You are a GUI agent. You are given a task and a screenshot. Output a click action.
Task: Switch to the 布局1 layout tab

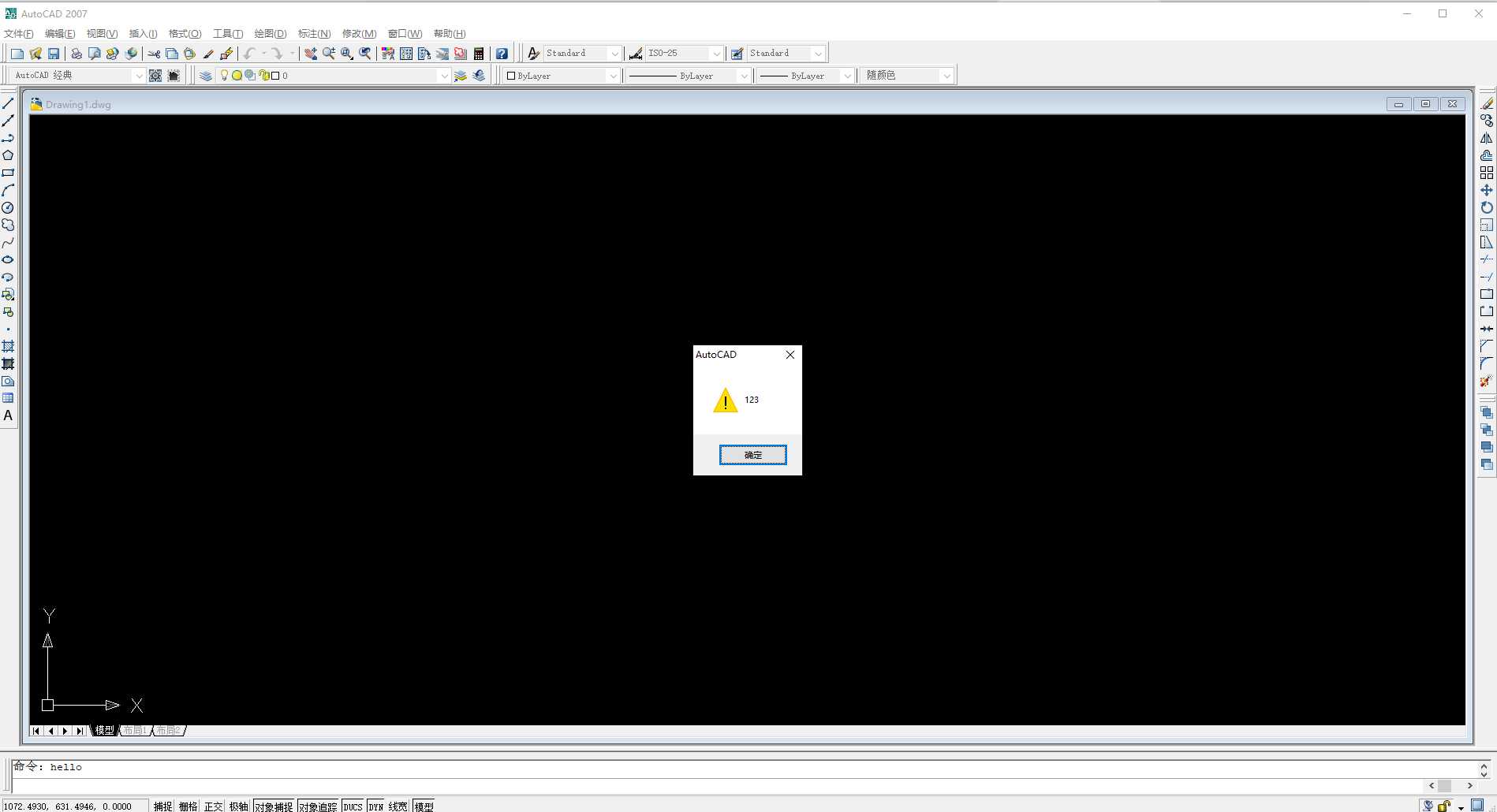pyautogui.click(x=135, y=731)
